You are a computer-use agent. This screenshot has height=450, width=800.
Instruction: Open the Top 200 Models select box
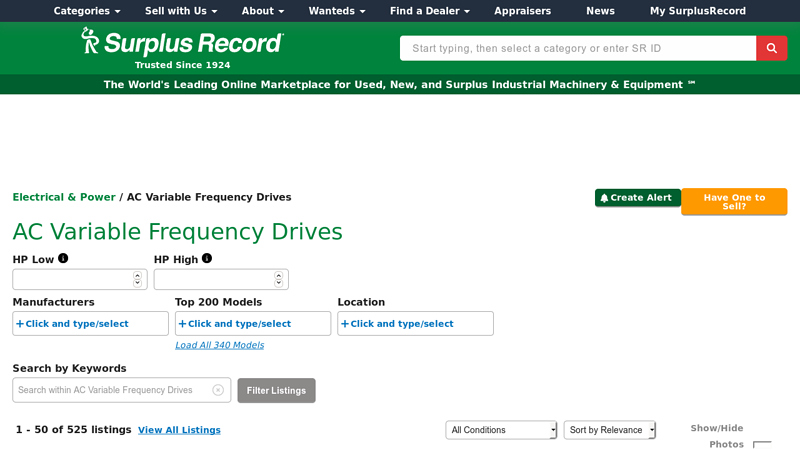(253, 323)
